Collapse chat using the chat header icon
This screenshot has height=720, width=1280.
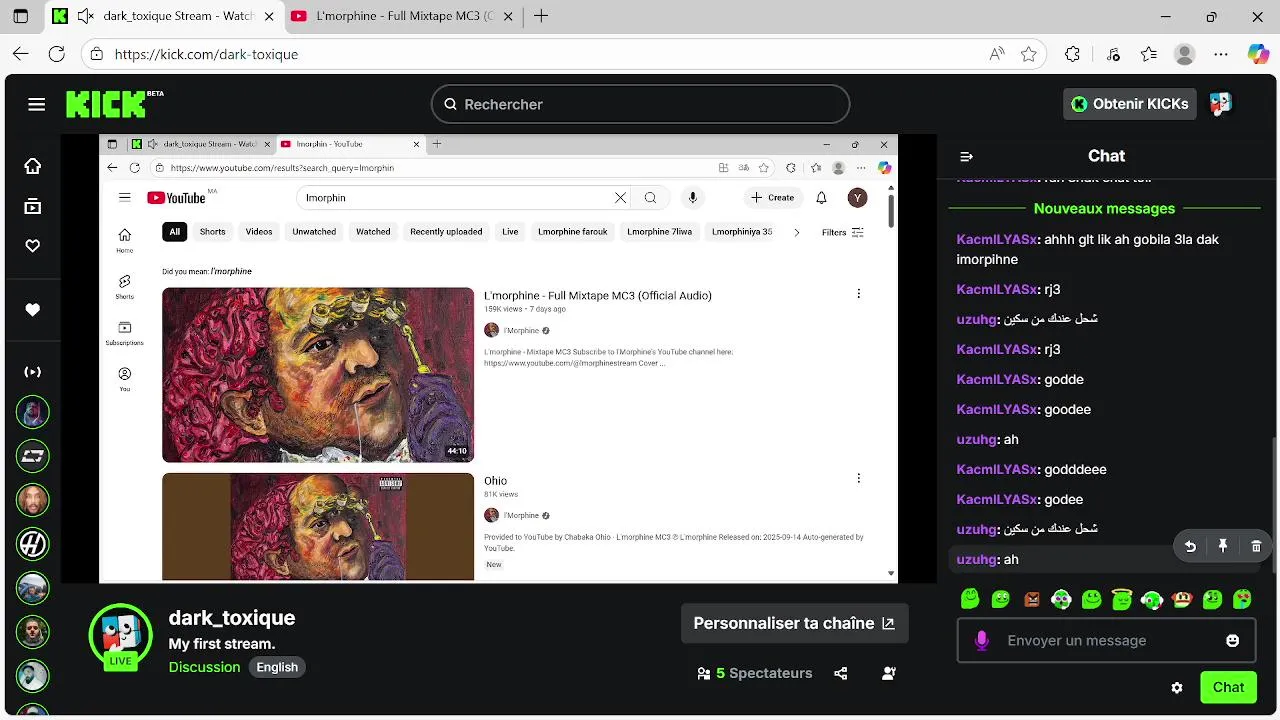966,156
